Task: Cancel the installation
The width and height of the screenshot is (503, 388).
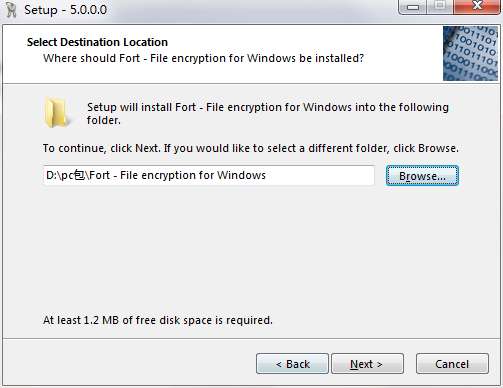Action: [452, 364]
